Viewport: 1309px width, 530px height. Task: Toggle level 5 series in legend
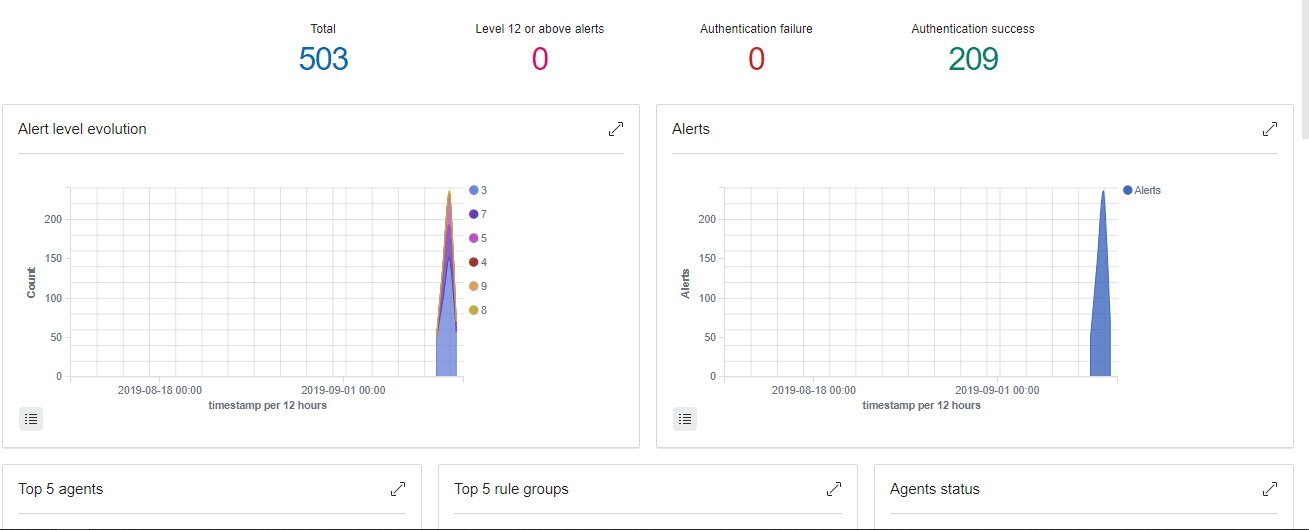pos(478,238)
